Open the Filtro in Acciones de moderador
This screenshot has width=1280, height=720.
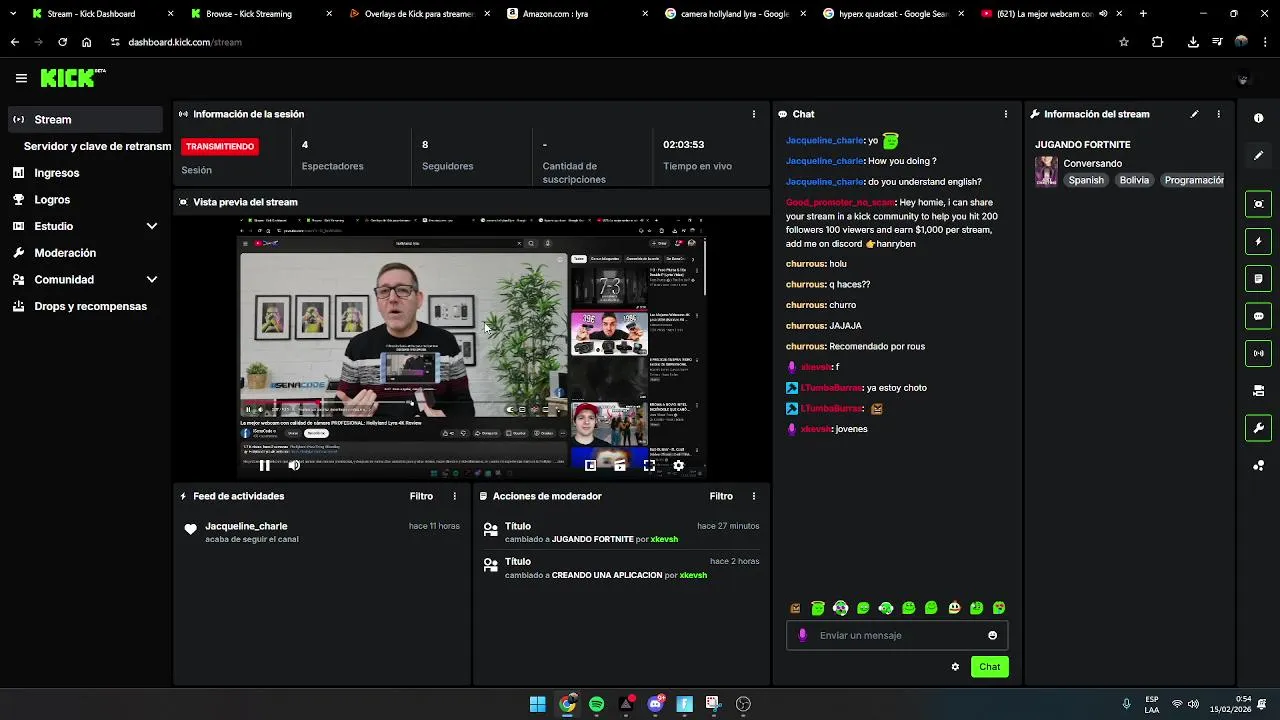pyautogui.click(x=721, y=496)
